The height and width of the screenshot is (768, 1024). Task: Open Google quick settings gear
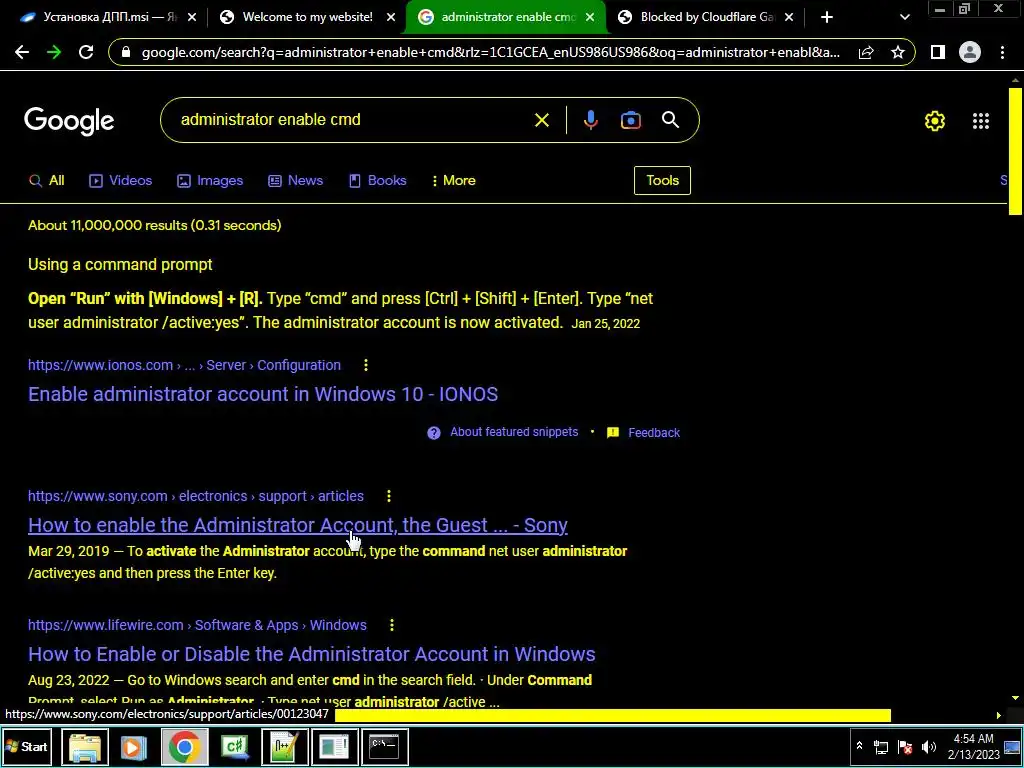[x=935, y=121]
